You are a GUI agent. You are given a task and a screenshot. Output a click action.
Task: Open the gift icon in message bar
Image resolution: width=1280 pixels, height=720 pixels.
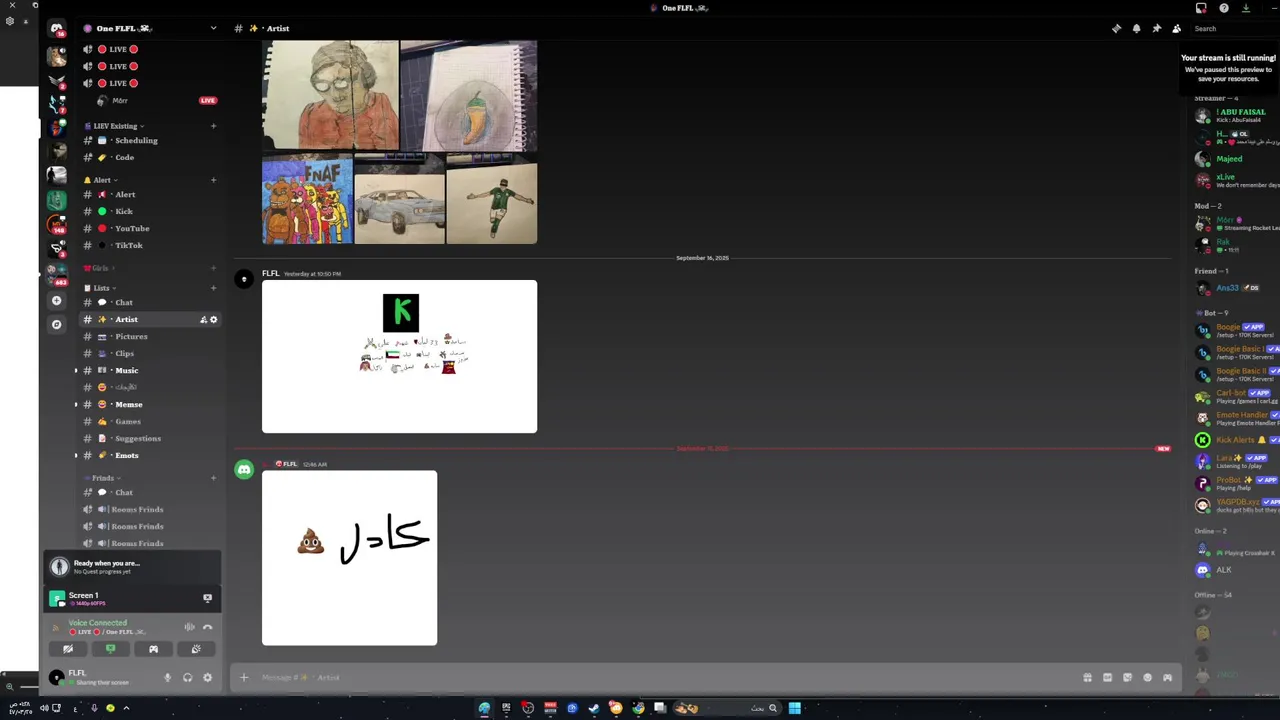point(1087,678)
